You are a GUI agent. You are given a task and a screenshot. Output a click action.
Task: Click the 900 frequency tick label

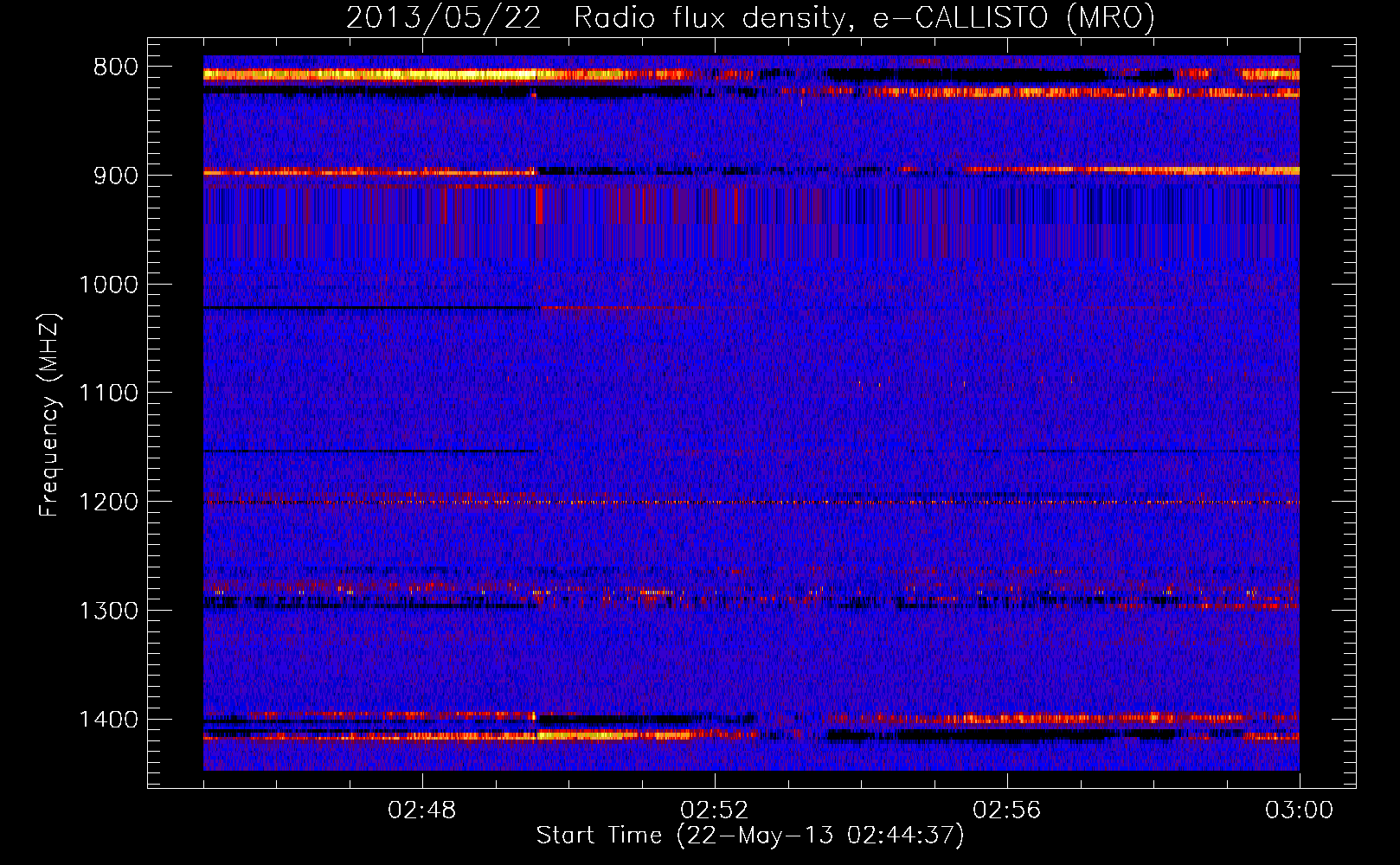click(x=116, y=176)
